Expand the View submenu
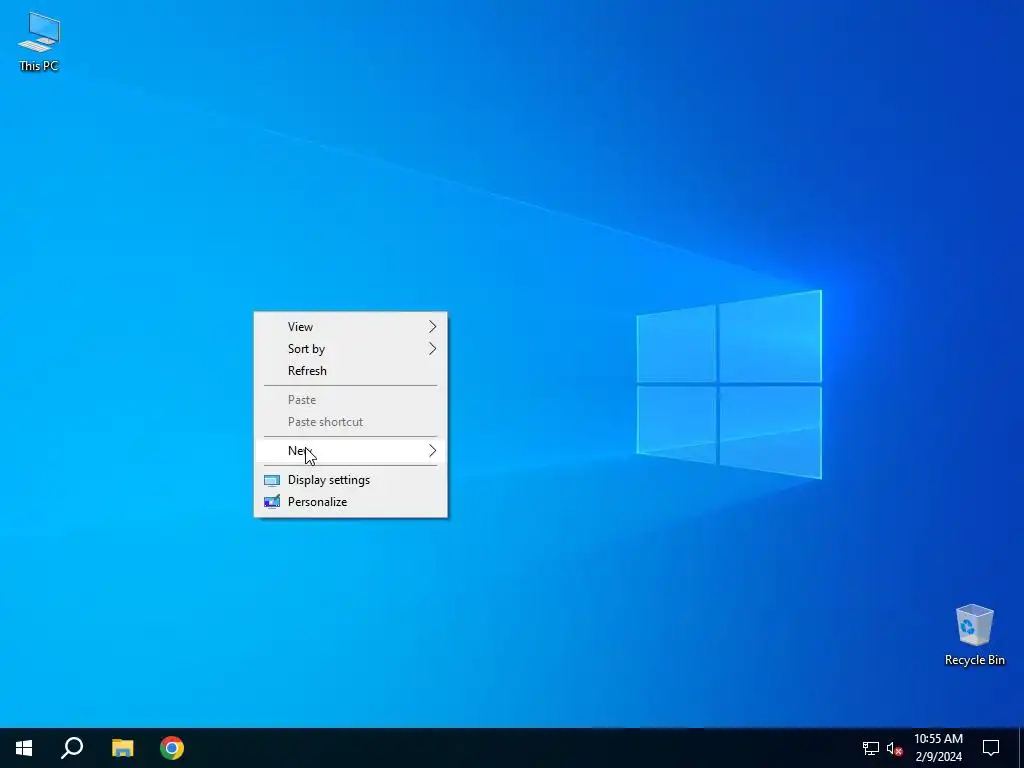Image resolution: width=1024 pixels, height=768 pixels. [351, 327]
